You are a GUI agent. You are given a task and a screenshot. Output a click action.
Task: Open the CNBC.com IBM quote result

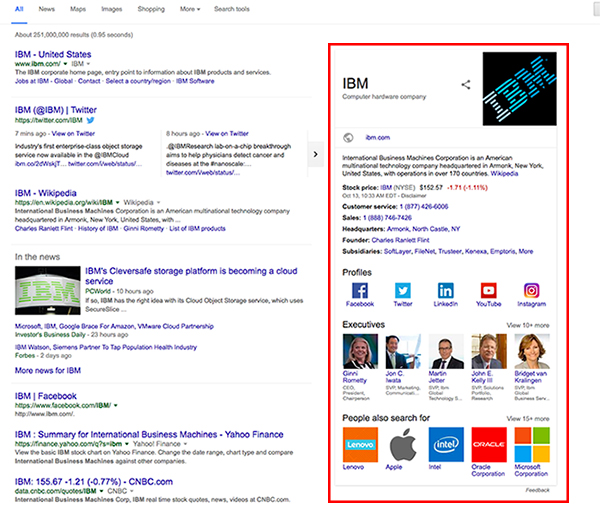pyautogui.click(x=94, y=482)
